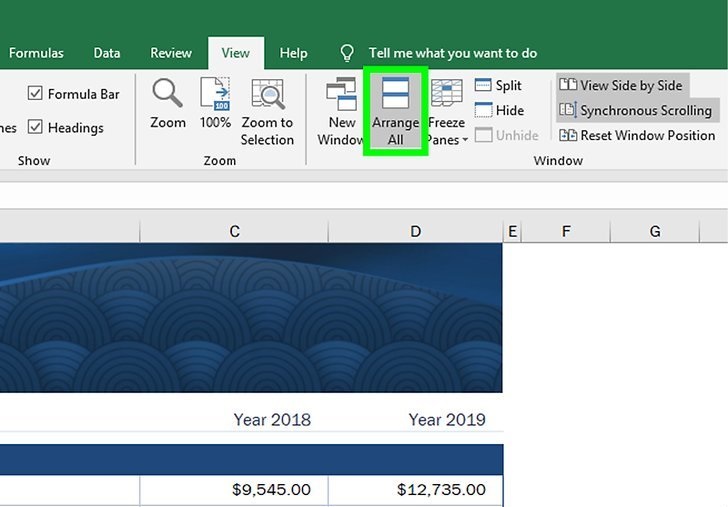Open the Review tab

click(x=171, y=53)
